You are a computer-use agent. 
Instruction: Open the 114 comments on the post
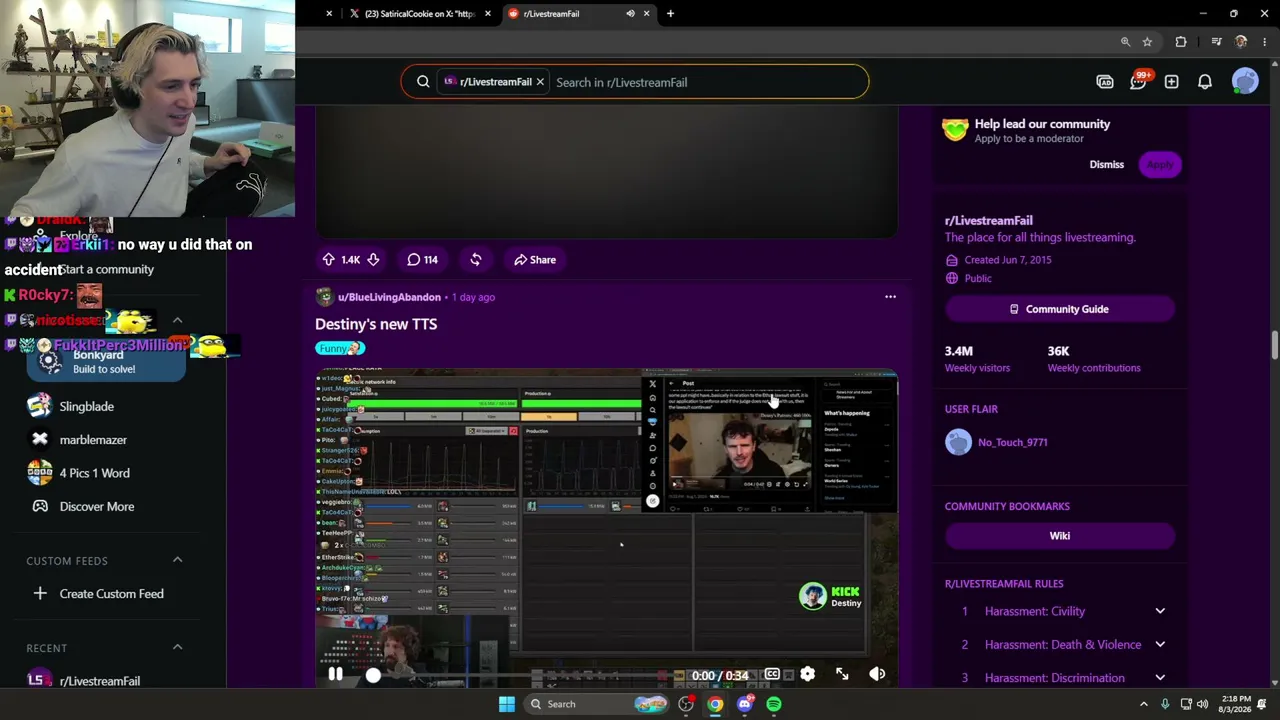422,260
